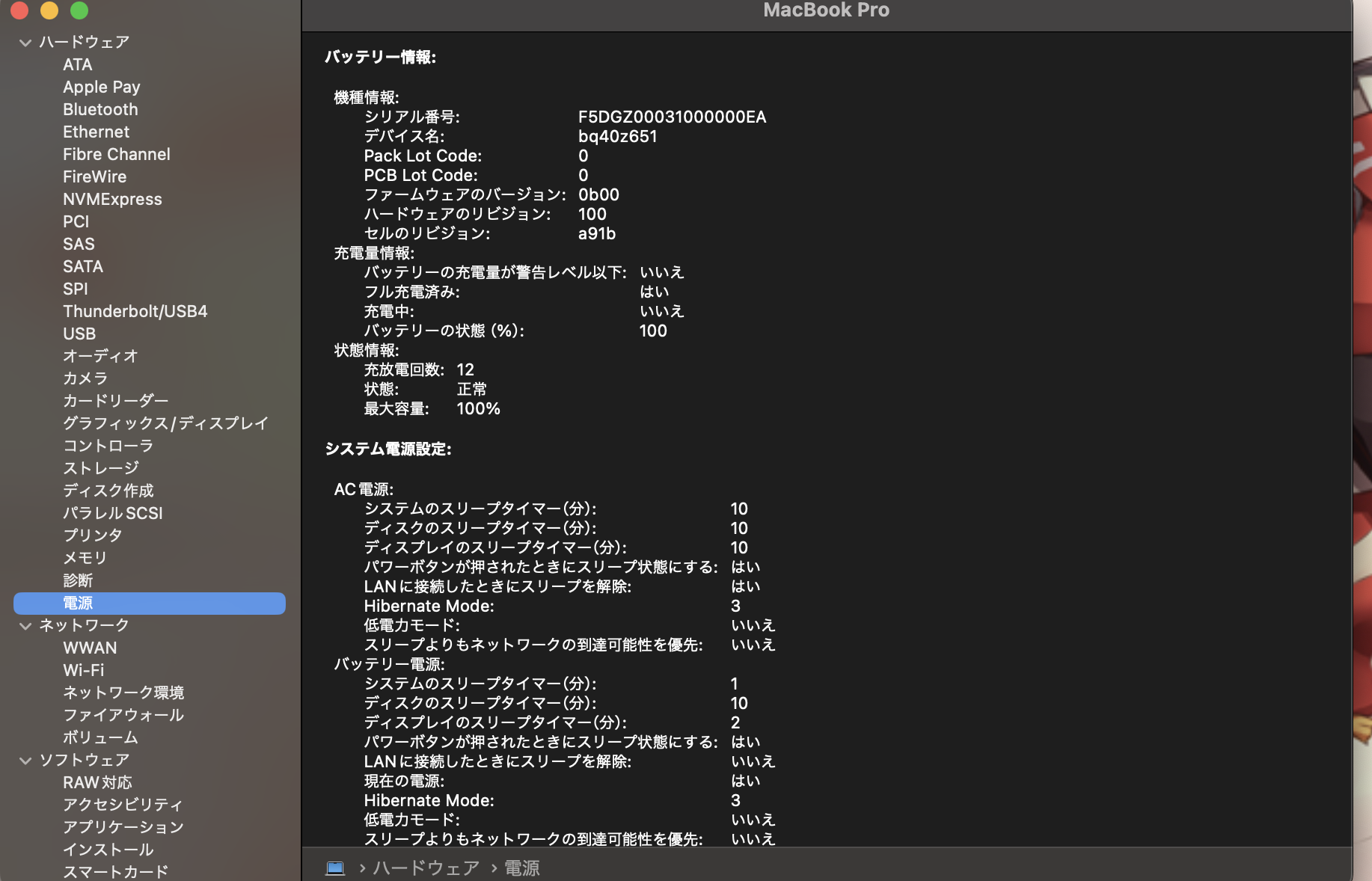Click the 状態 value 正常

click(x=472, y=390)
